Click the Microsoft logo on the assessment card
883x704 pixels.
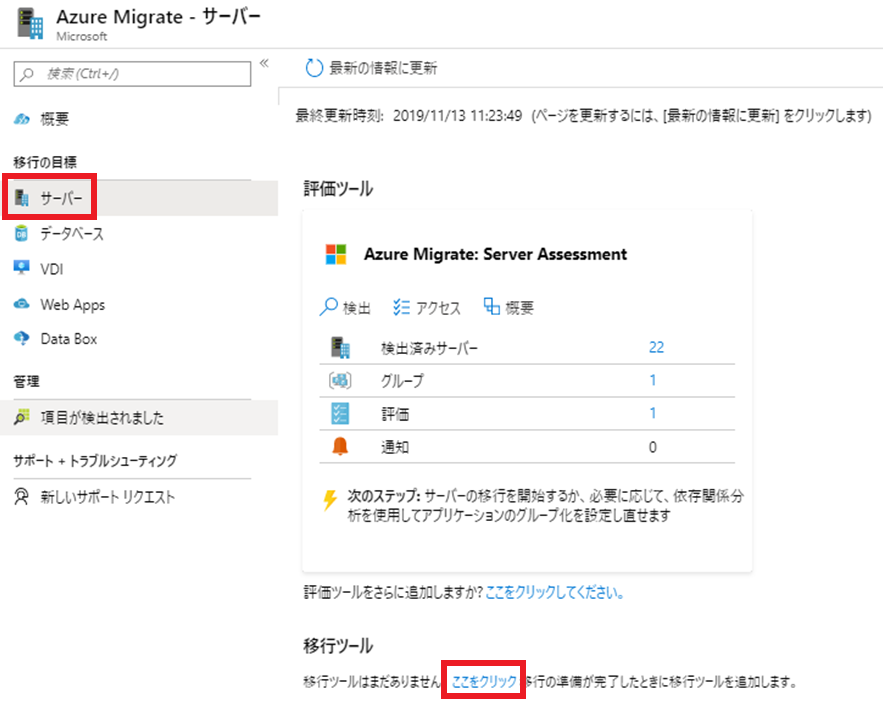[336, 254]
